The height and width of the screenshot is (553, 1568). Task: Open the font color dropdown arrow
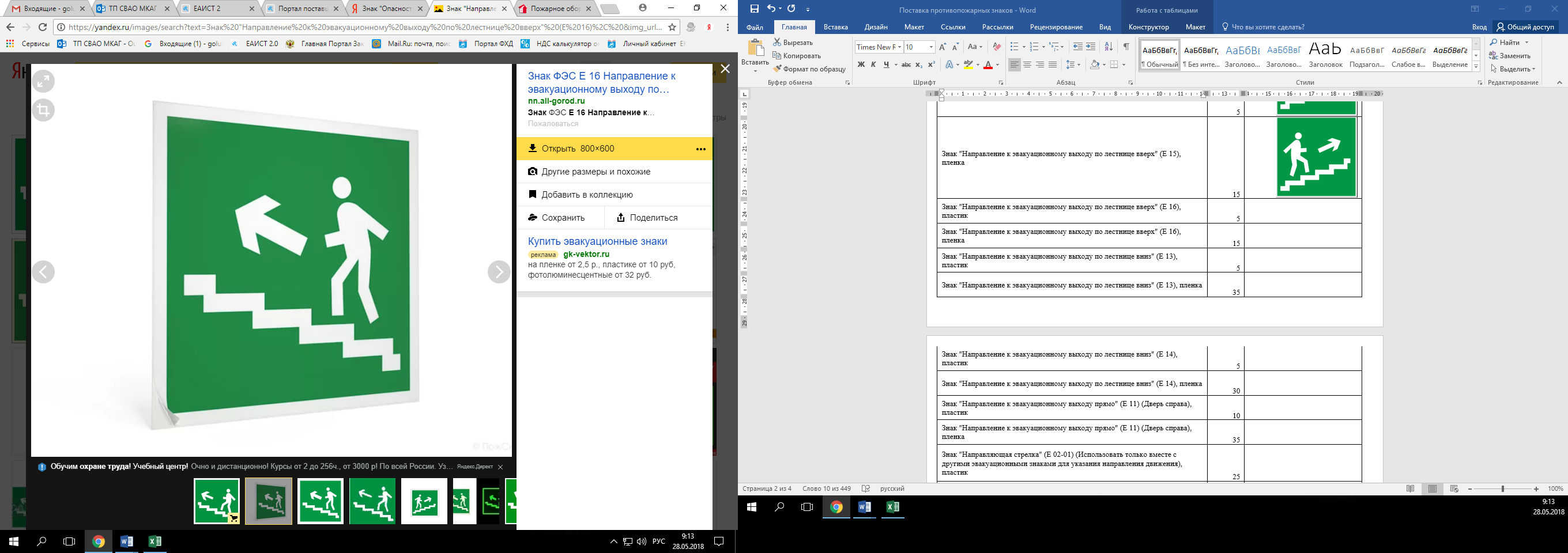pyautogui.click(x=998, y=65)
